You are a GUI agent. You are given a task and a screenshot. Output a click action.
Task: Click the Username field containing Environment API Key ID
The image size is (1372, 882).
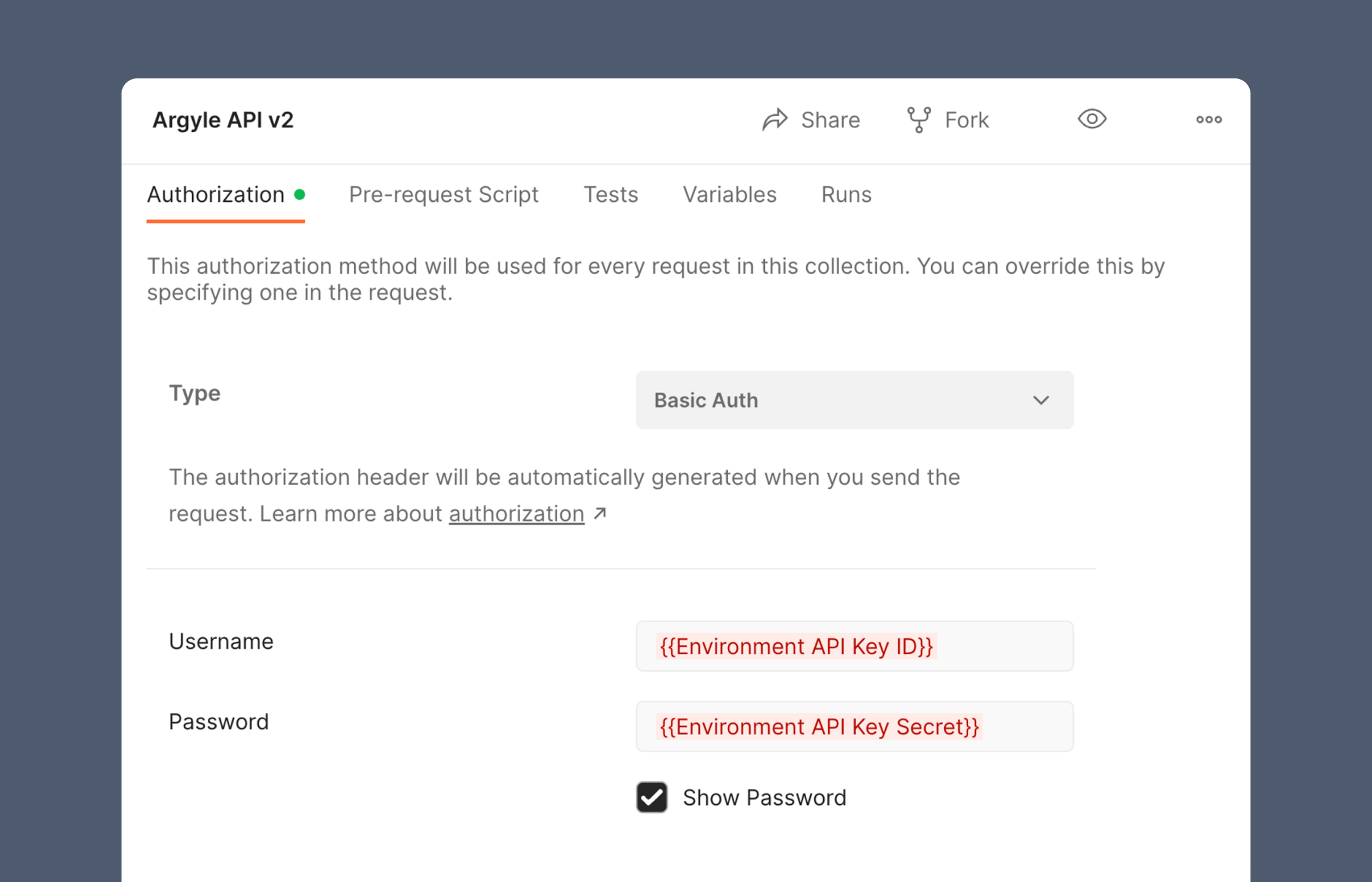[x=853, y=646]
